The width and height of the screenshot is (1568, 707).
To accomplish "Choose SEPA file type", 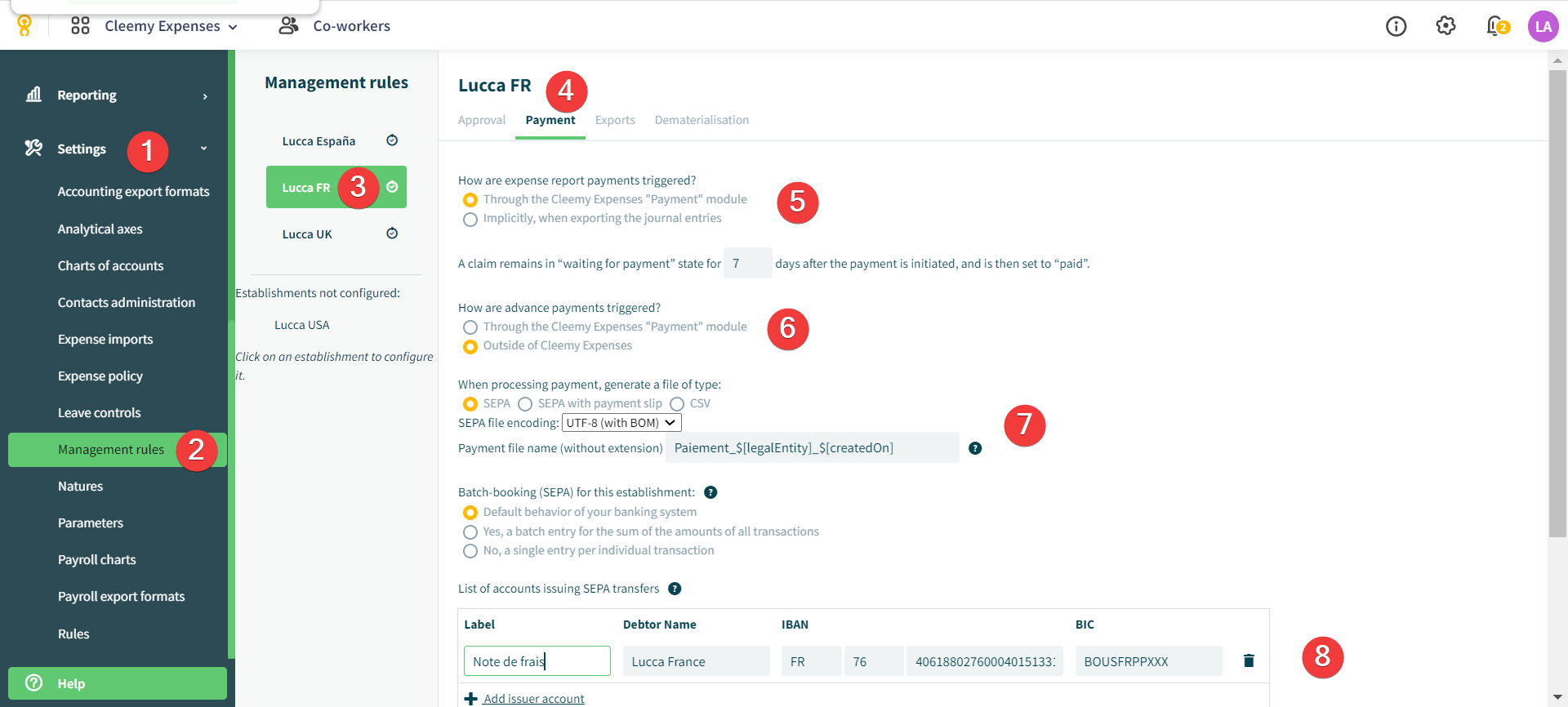I will pyautogui.click(x=470, y=404).
